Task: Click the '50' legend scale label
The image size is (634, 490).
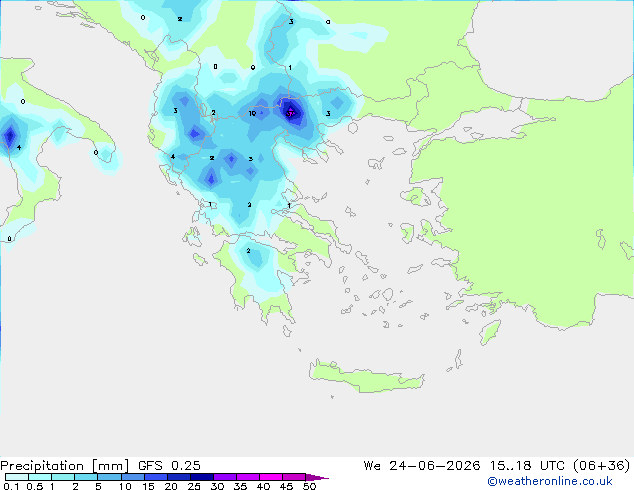Action: coord(309,486)
